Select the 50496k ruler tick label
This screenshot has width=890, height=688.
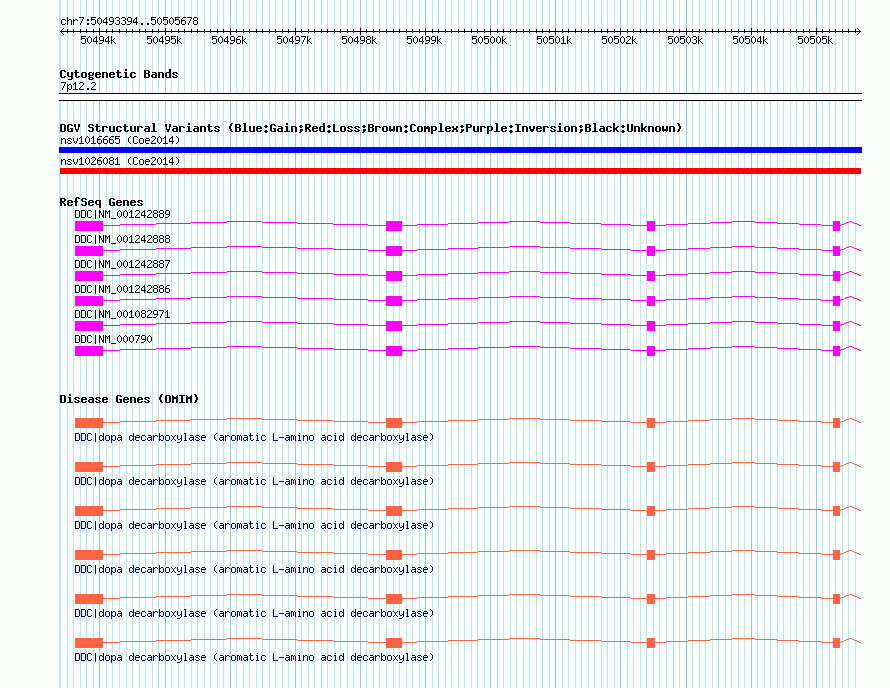pyautogui.click(x=229, y=40)
